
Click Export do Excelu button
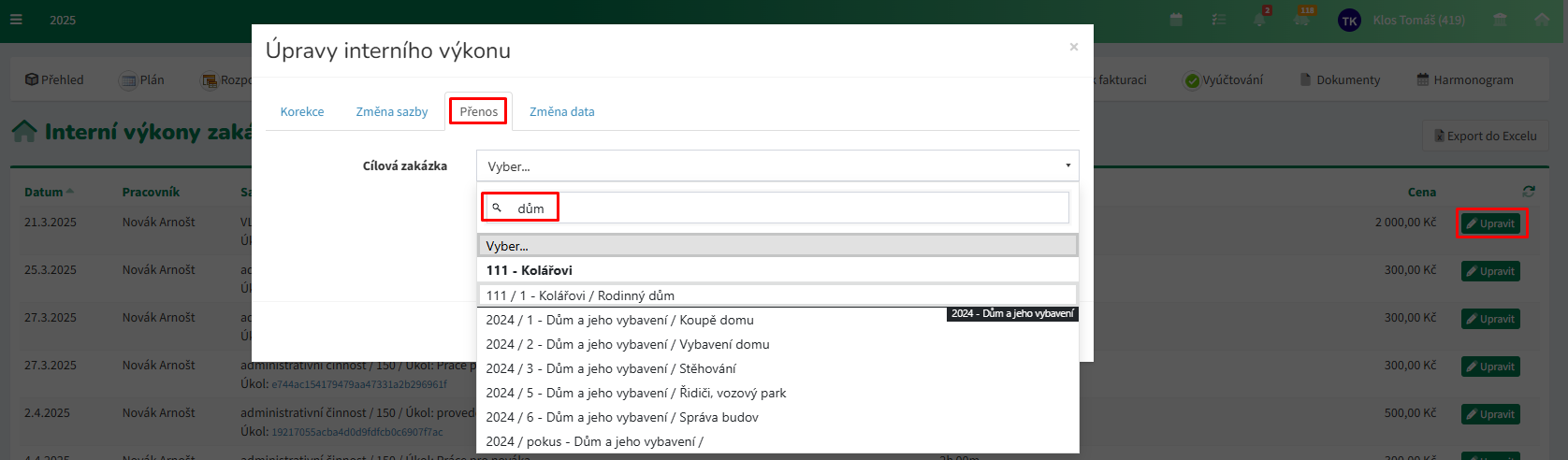[x=1485, y=136]
